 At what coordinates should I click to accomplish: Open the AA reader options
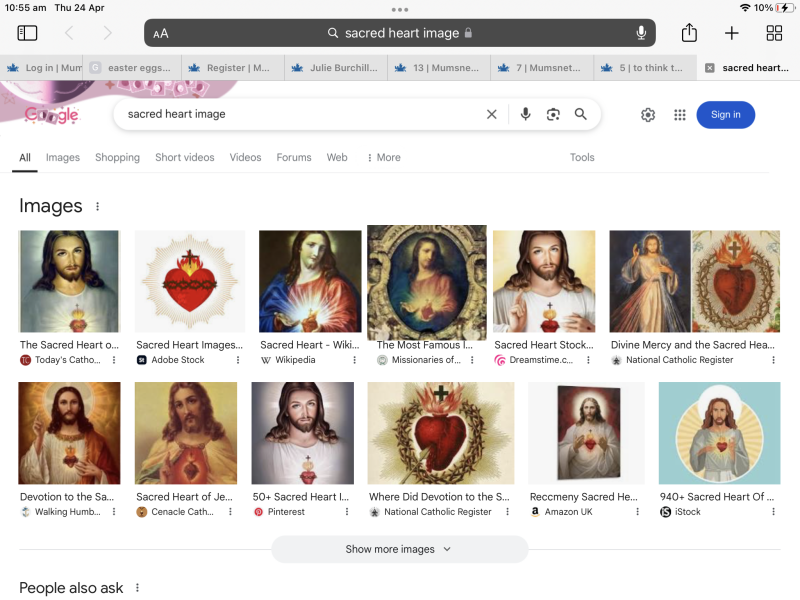point(161,34)
